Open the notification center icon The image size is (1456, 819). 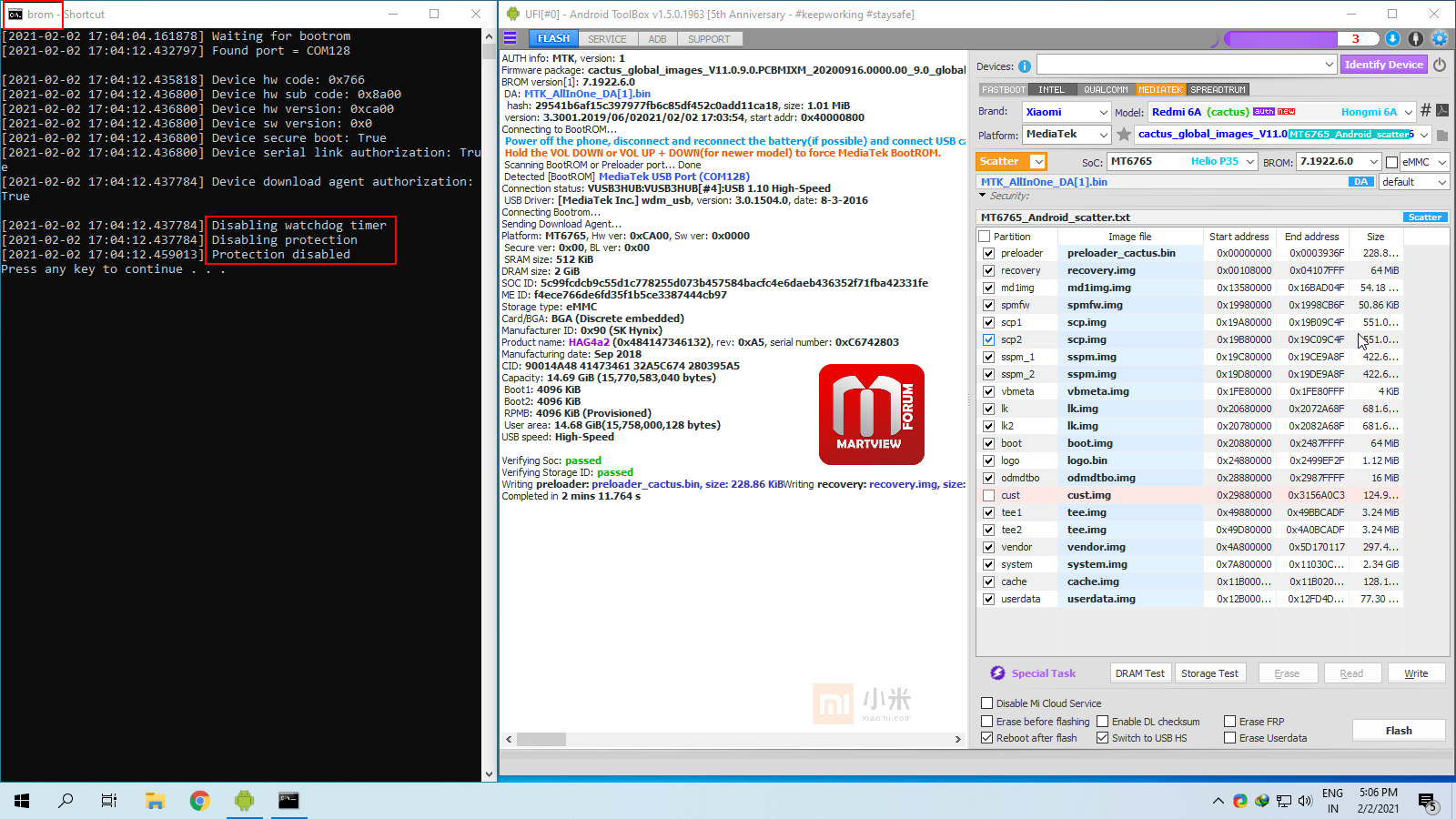click(1427, 801)
